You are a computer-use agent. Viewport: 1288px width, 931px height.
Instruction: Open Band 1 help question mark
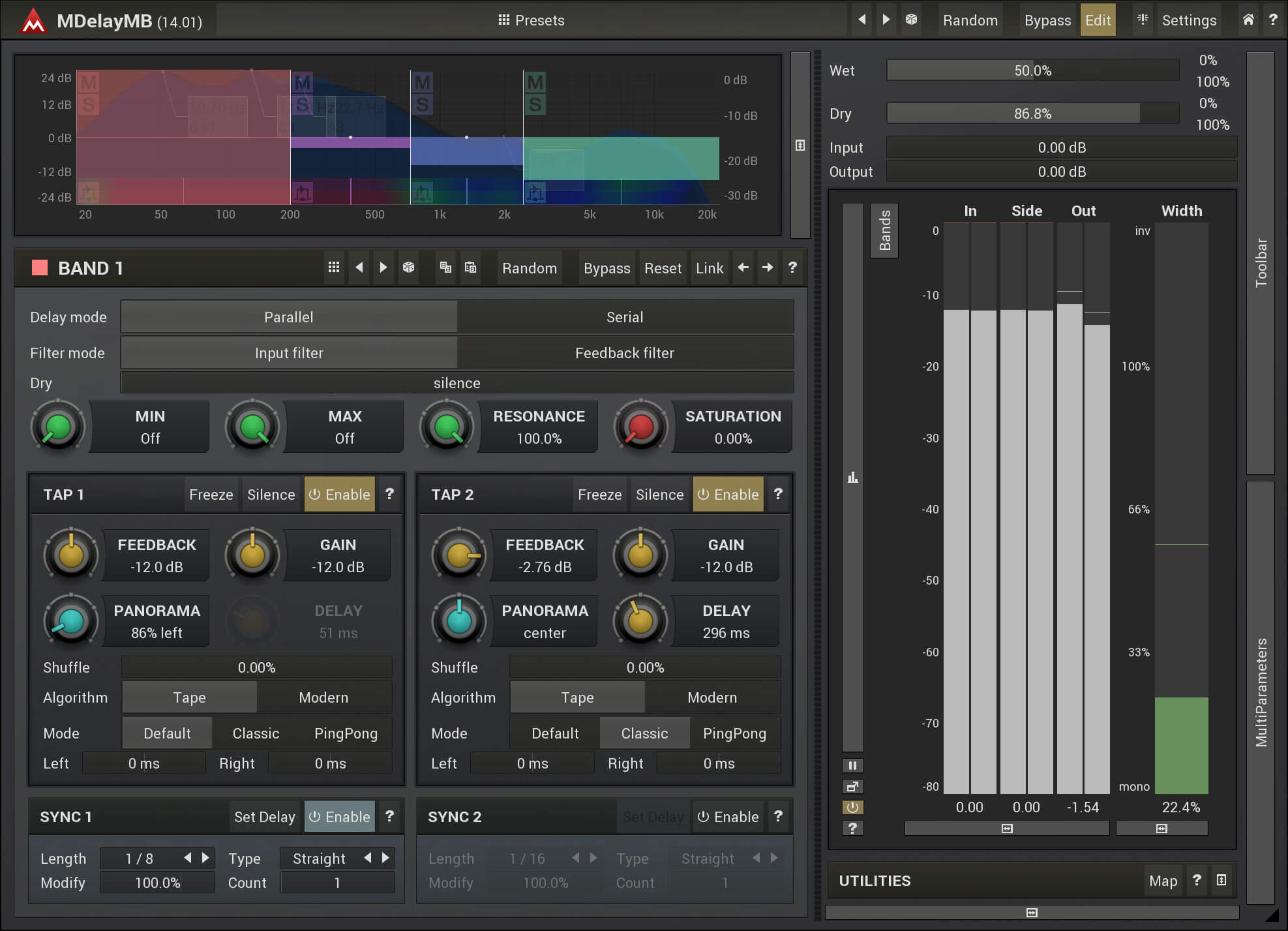[x=792, y=267]
